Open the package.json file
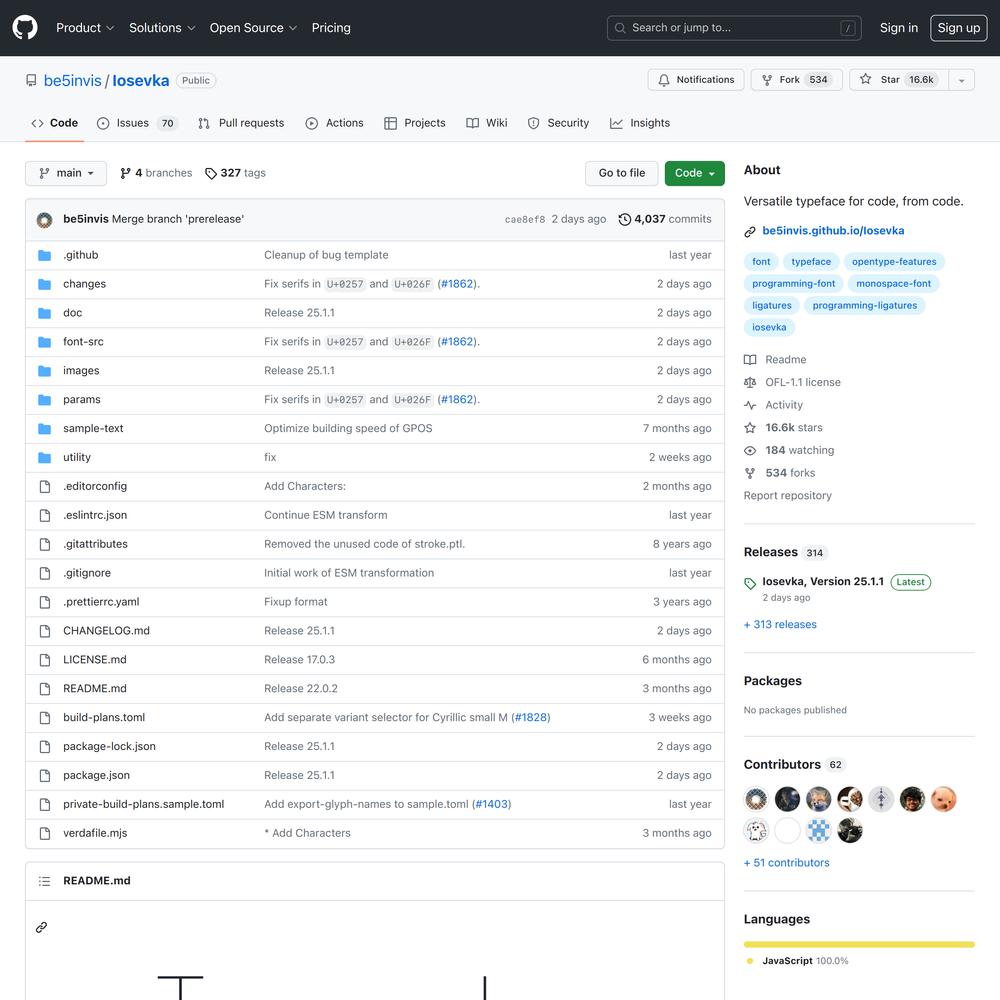 tap(96, 776)
